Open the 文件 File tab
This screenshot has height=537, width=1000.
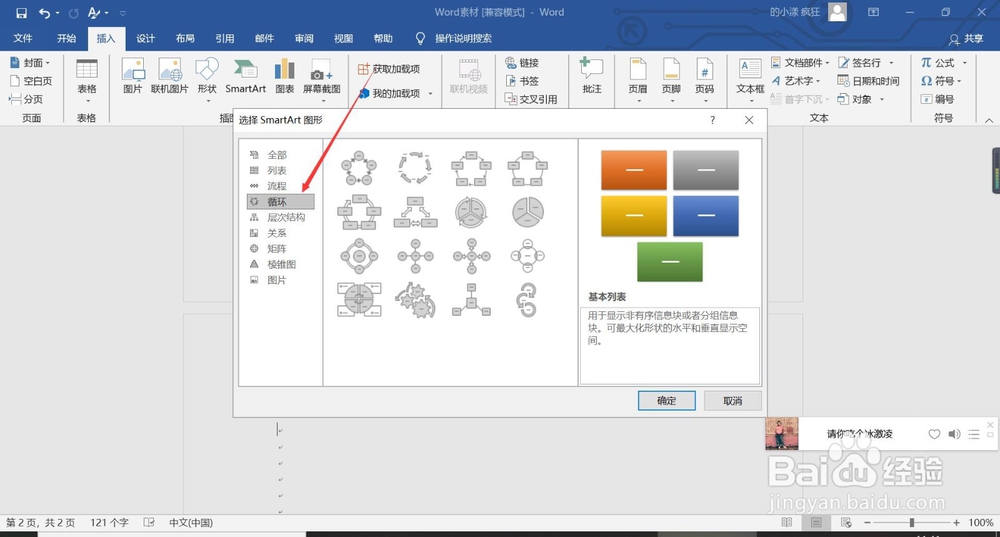pos(23,38)
